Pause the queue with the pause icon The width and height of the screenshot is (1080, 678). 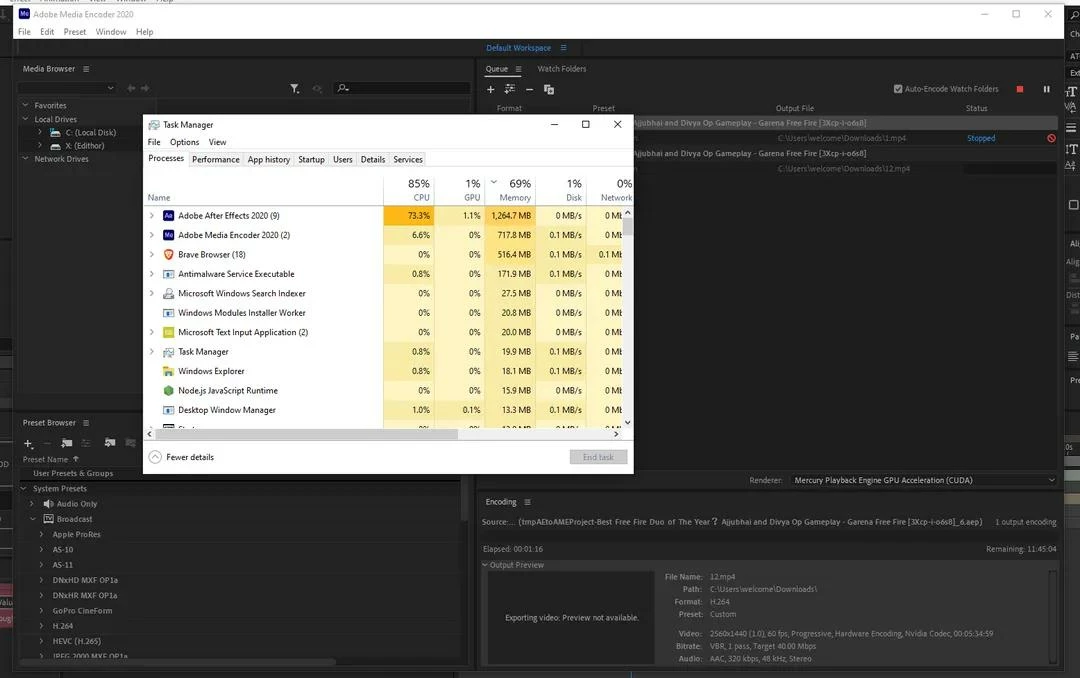coord(1046,89)
